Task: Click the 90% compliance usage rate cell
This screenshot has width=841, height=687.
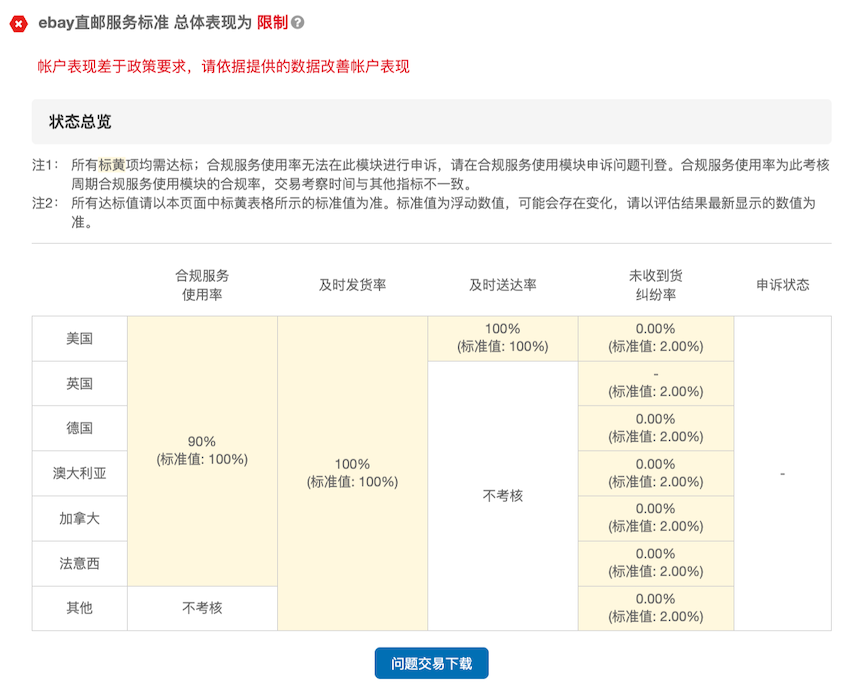Action: click(x=202, y=450)
